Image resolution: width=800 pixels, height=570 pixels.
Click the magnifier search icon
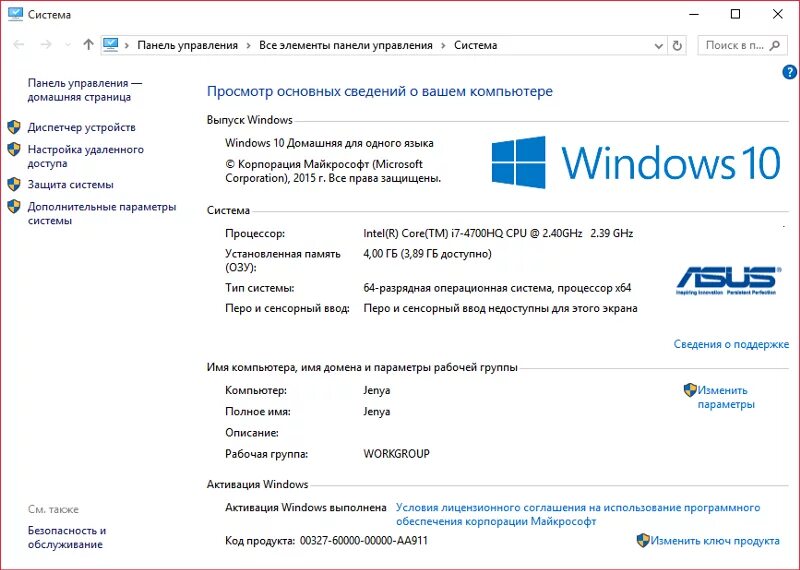pos(774,45)
